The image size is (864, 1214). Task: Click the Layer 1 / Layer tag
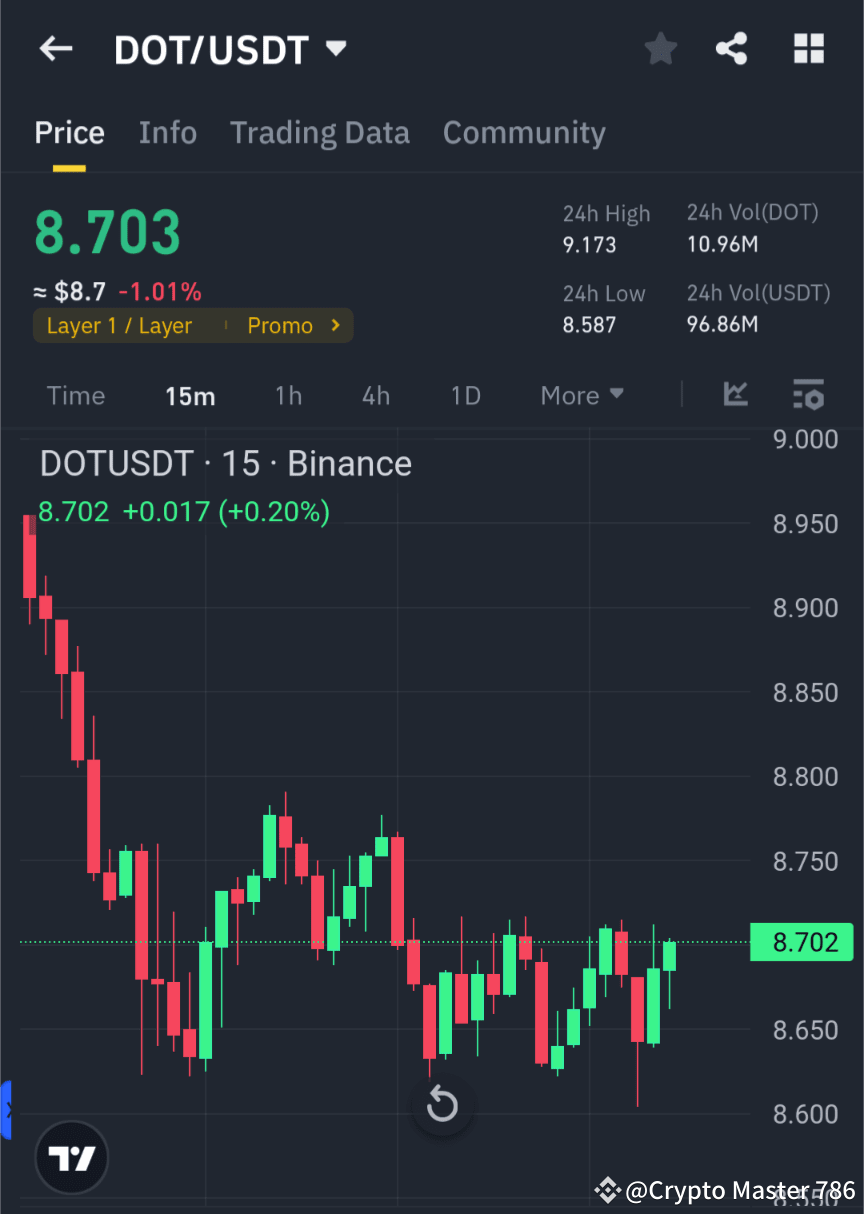120,325
